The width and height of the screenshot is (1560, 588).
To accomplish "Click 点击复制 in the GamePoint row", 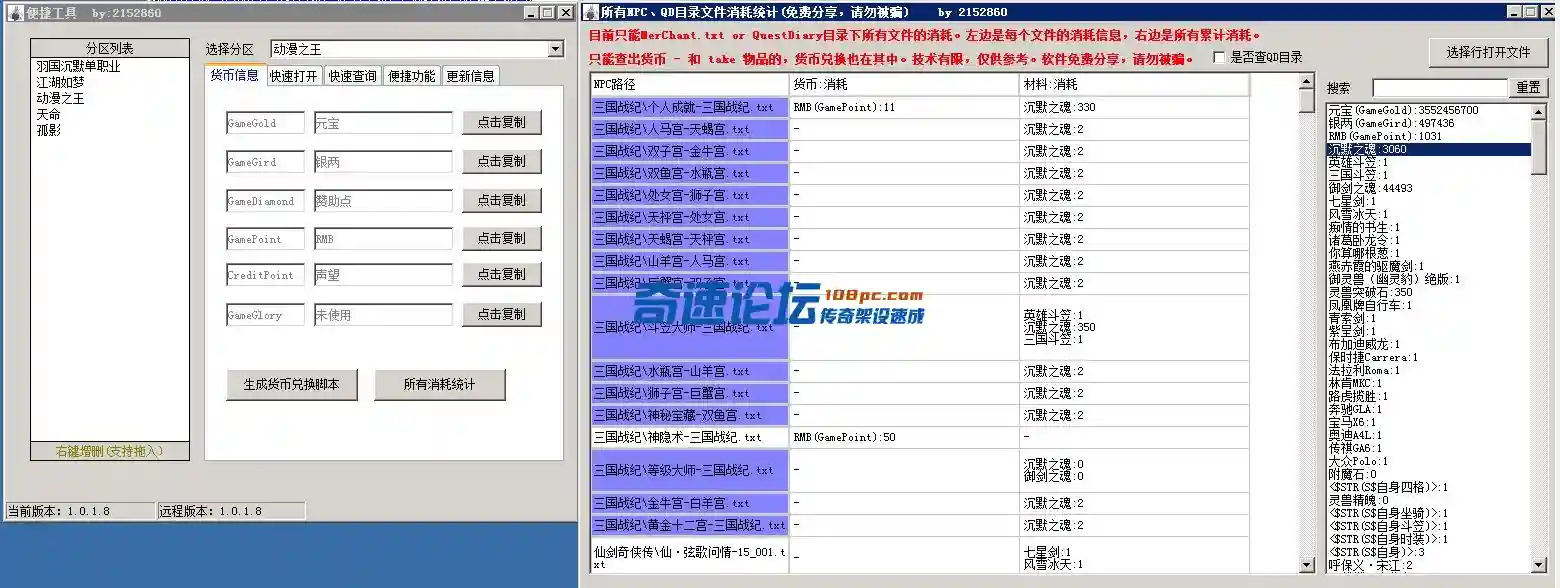I will point(501,238).
